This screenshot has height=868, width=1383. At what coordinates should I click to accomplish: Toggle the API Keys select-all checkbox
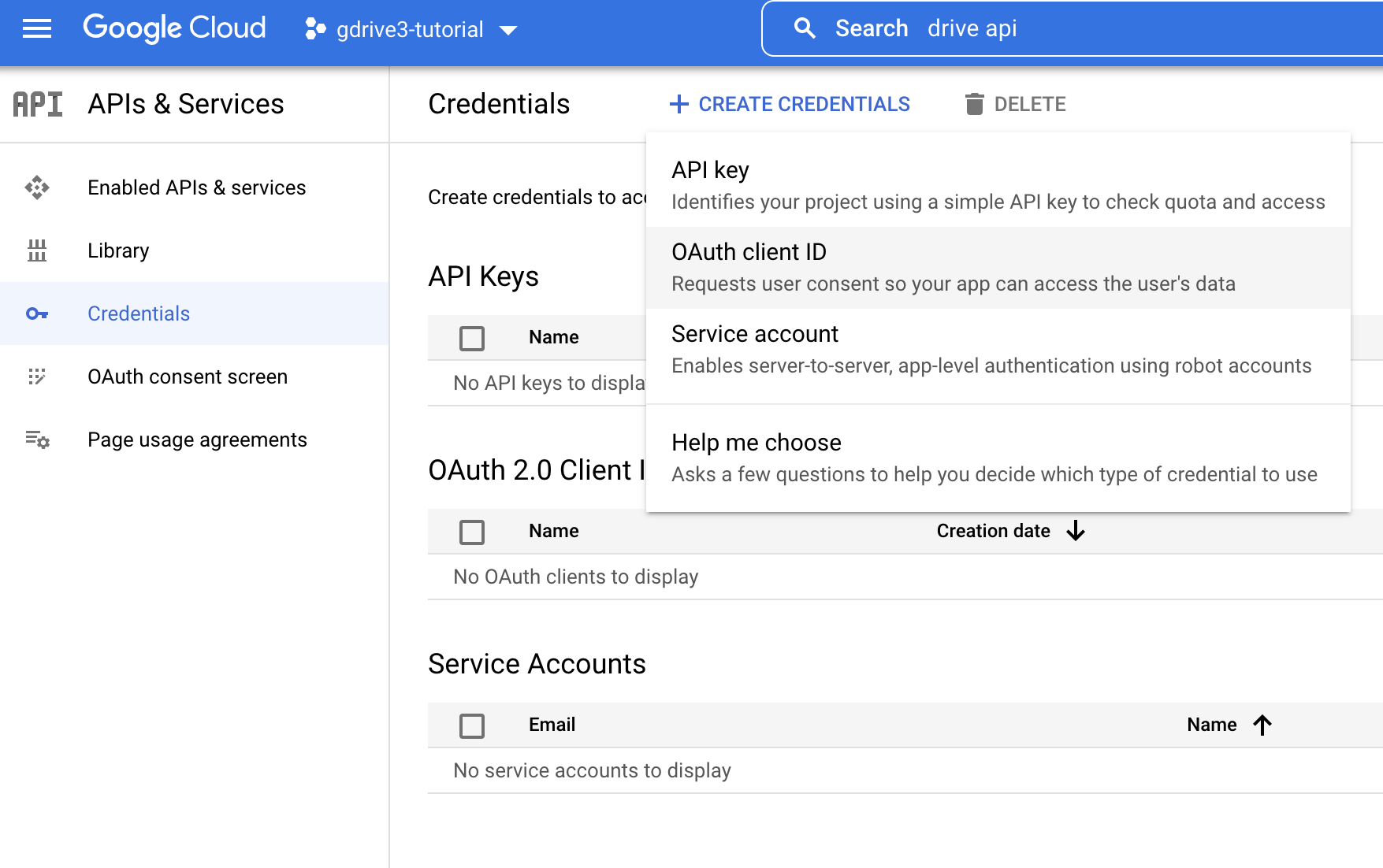tap(472, 338)
